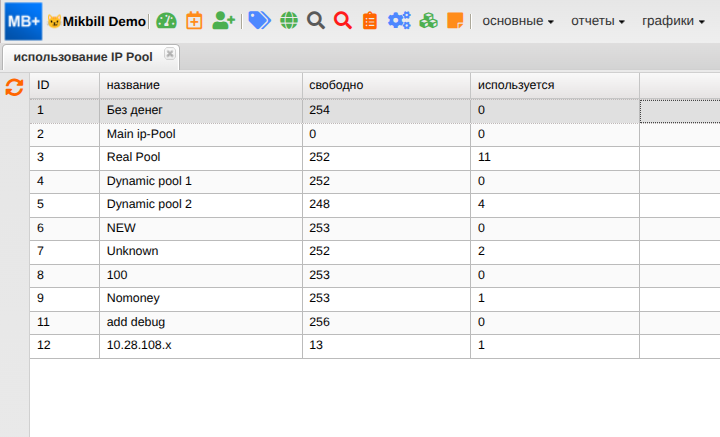Select the NEW pool name cell
Image resolution: width=720 pixels, height=437 pixels.
click(x=201, y=228)
